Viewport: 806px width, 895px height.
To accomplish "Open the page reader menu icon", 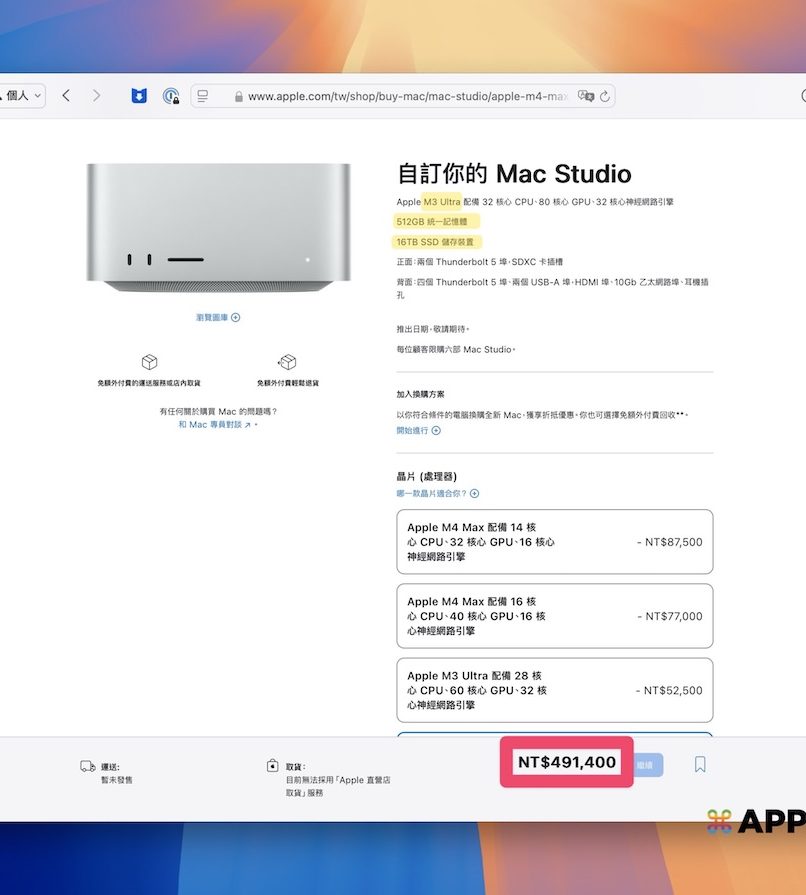I will click(x=203, y=96).
